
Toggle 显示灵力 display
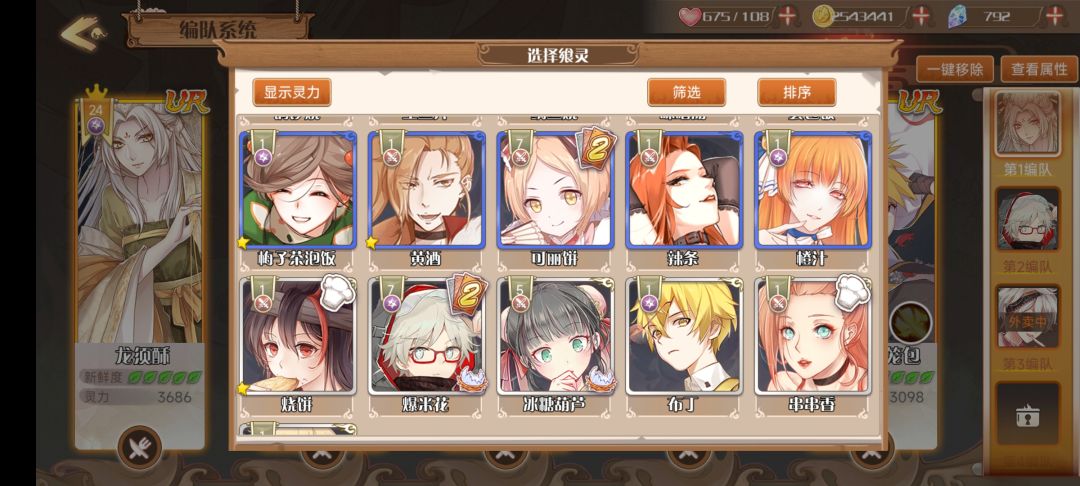click(292, 92)
